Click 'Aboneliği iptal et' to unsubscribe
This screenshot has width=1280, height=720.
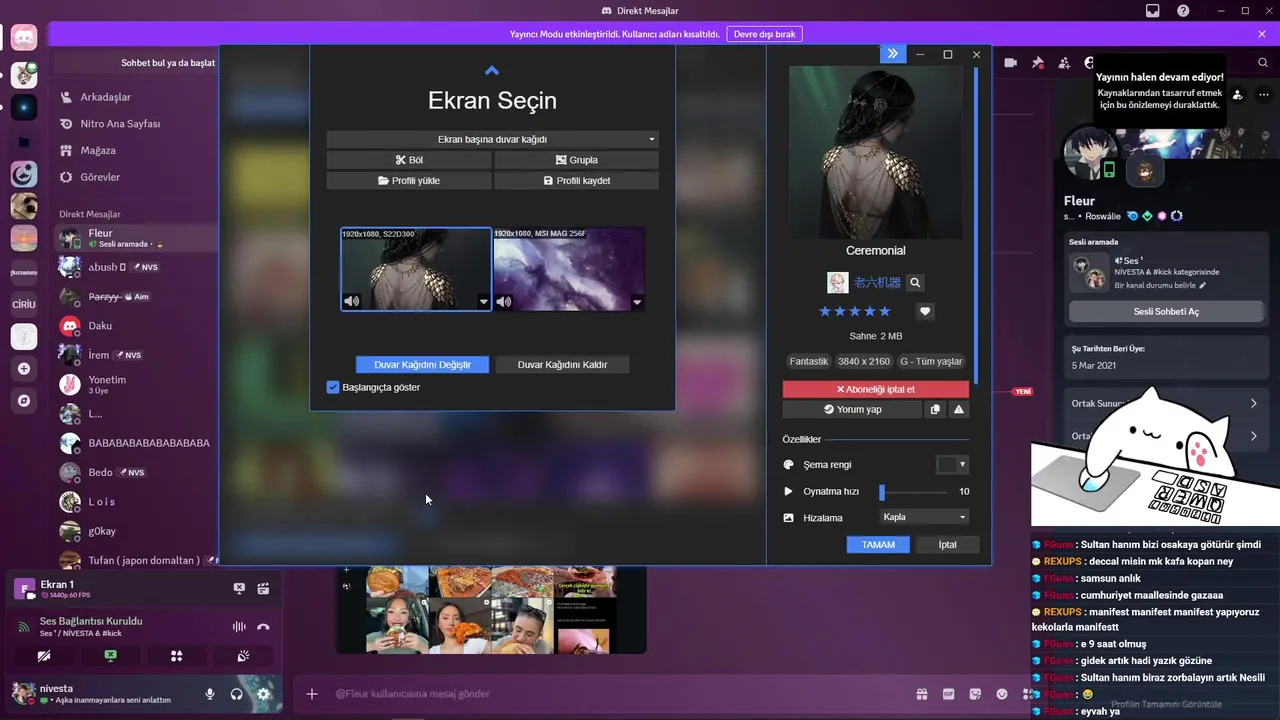875,389
